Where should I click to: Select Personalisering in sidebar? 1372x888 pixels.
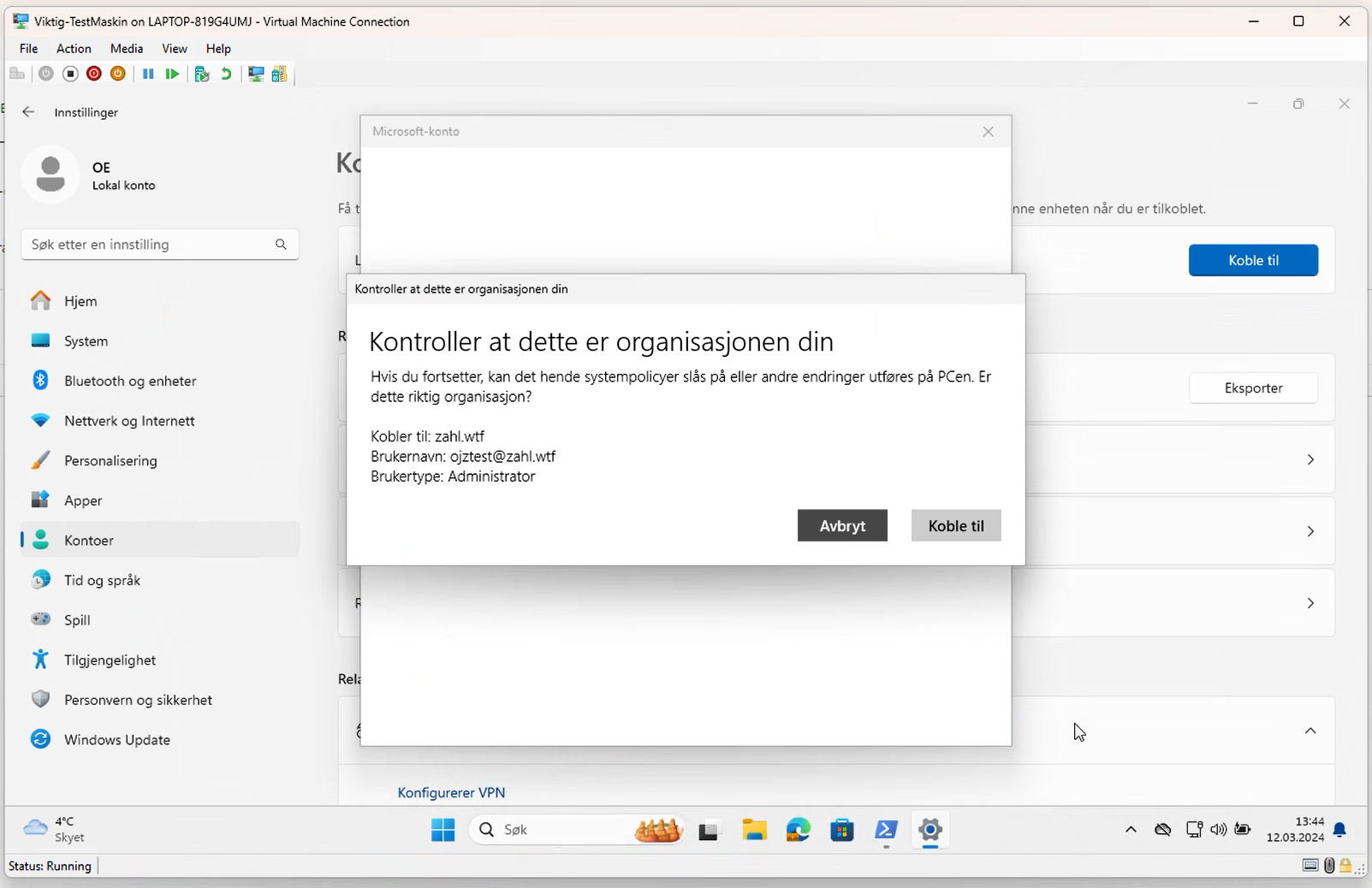point(160,460)
